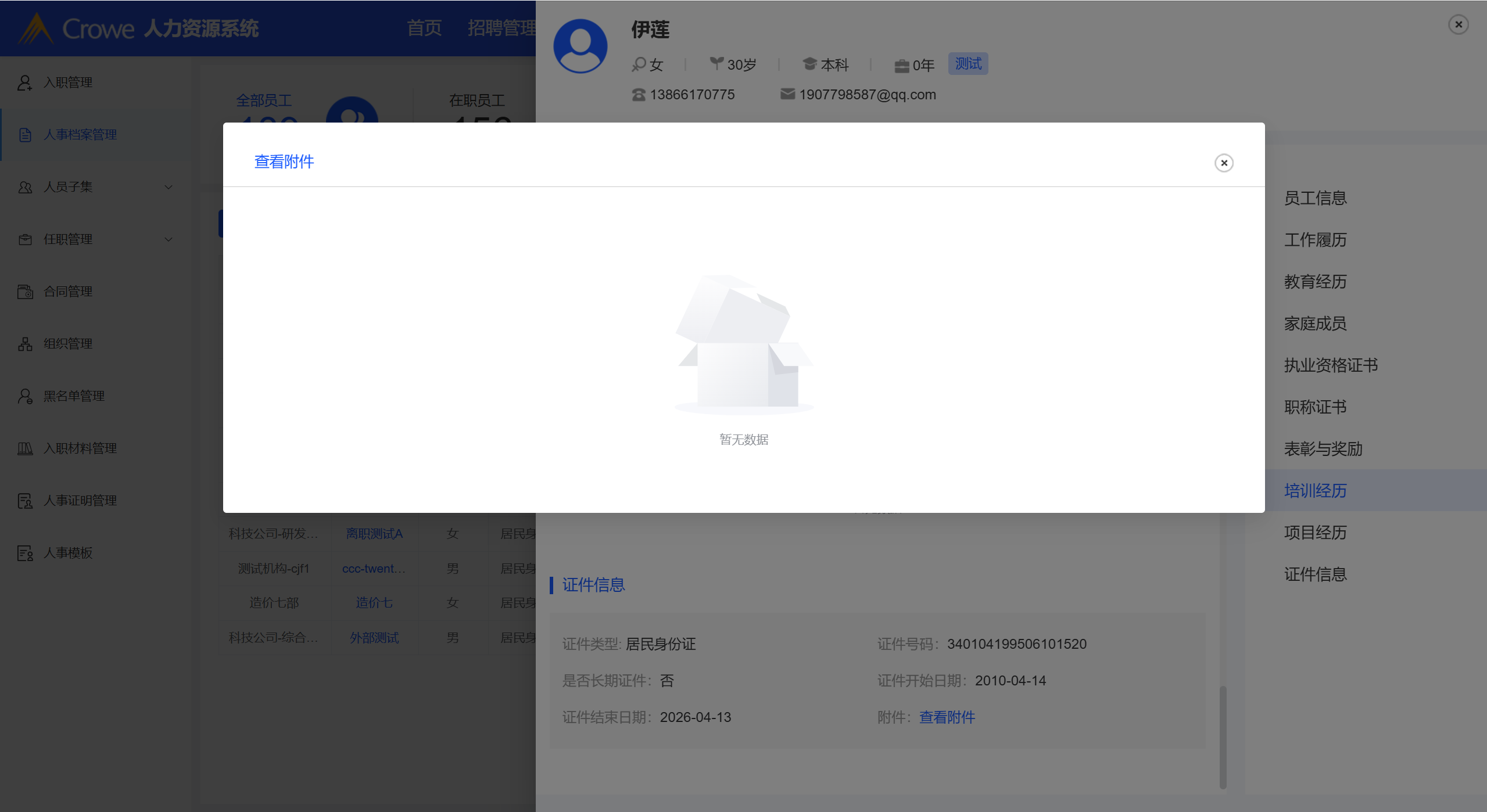Close the 查看附件 dialog
This screenshot has width=1487, height=812.
click(x=1224, y=163)
